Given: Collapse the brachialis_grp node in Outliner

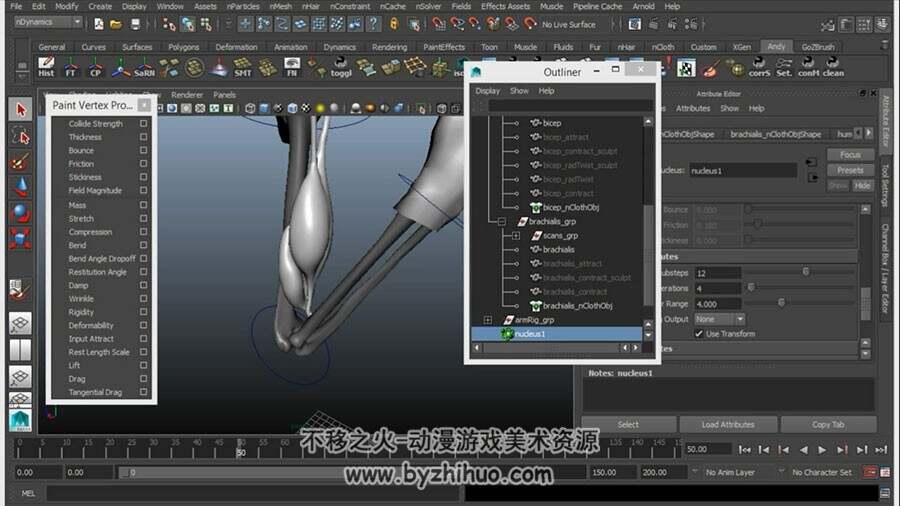Looking at the screenshot, I should 502,221.
